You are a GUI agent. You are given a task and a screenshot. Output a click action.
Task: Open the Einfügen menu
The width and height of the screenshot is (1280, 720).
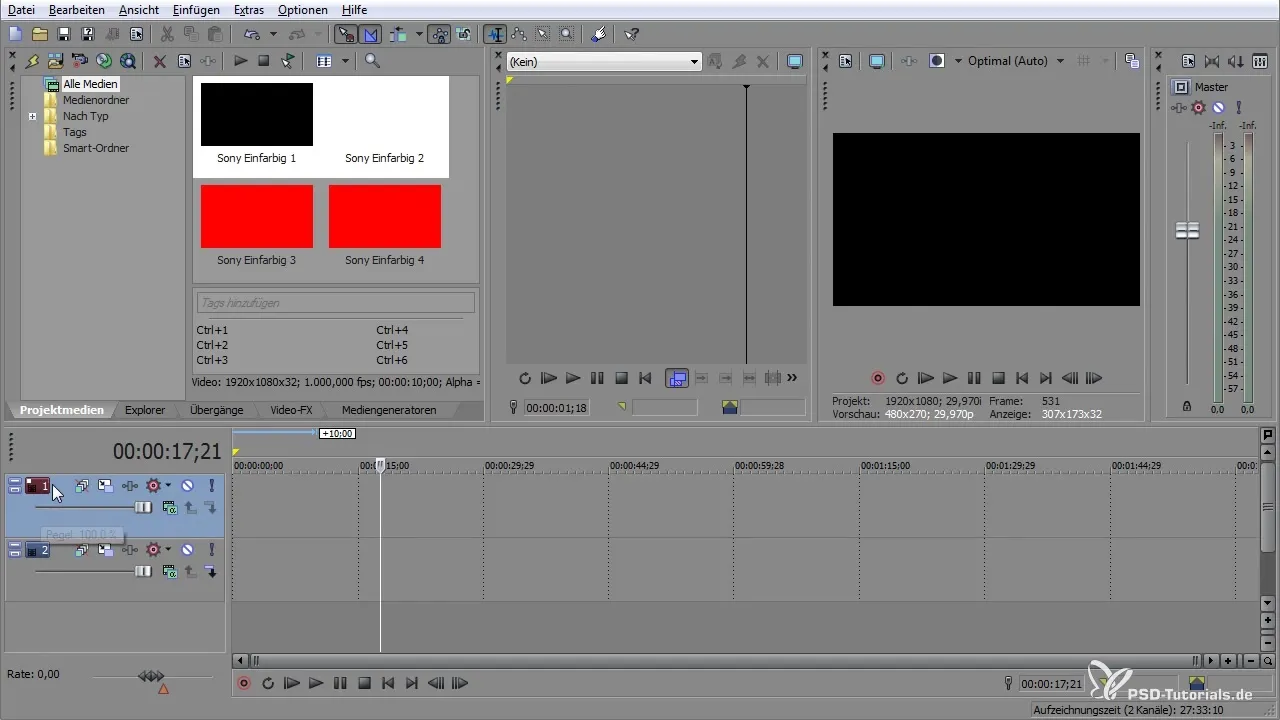coord(196,10)
